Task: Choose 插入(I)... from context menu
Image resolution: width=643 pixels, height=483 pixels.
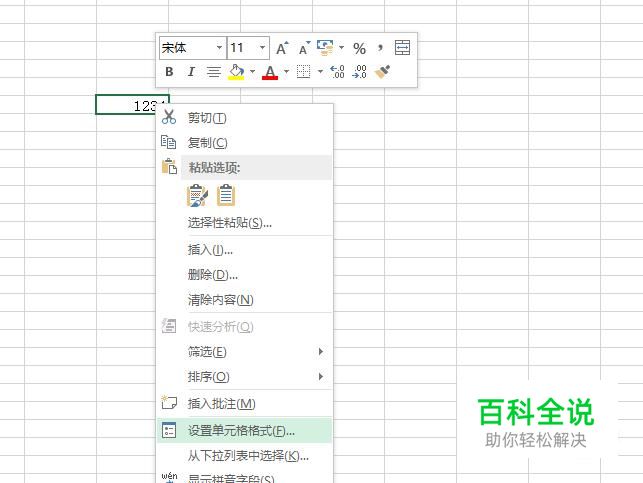Action: [x=244, y=249]
